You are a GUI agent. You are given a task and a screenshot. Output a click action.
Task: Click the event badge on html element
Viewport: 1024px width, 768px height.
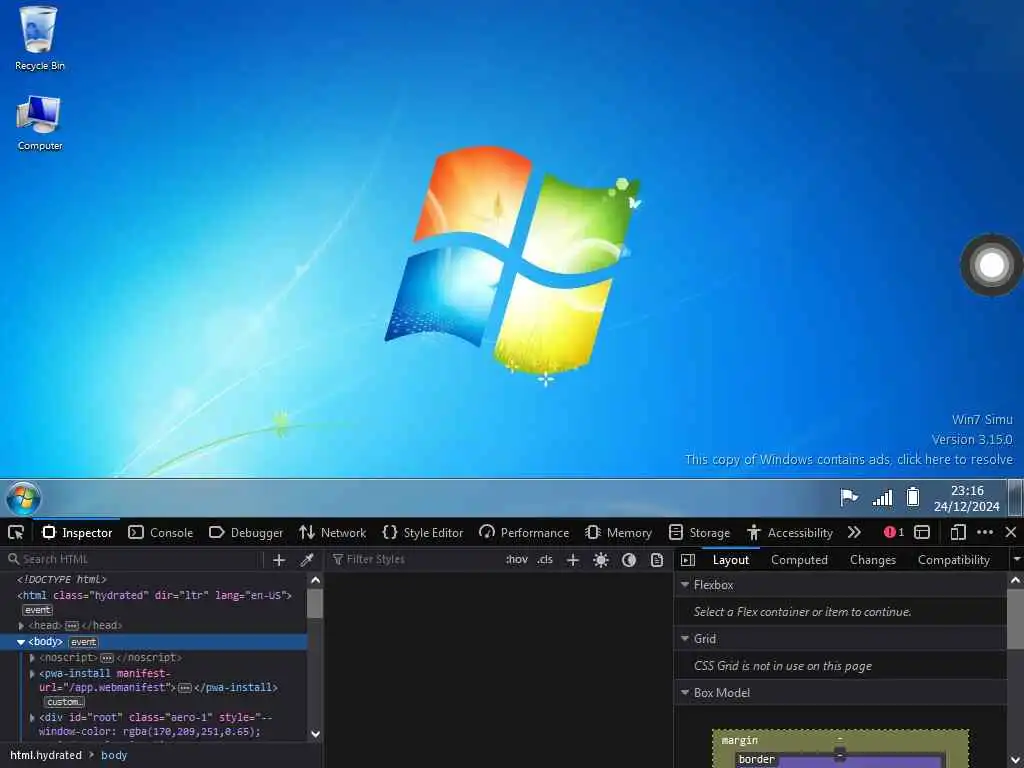click(38, 610)
